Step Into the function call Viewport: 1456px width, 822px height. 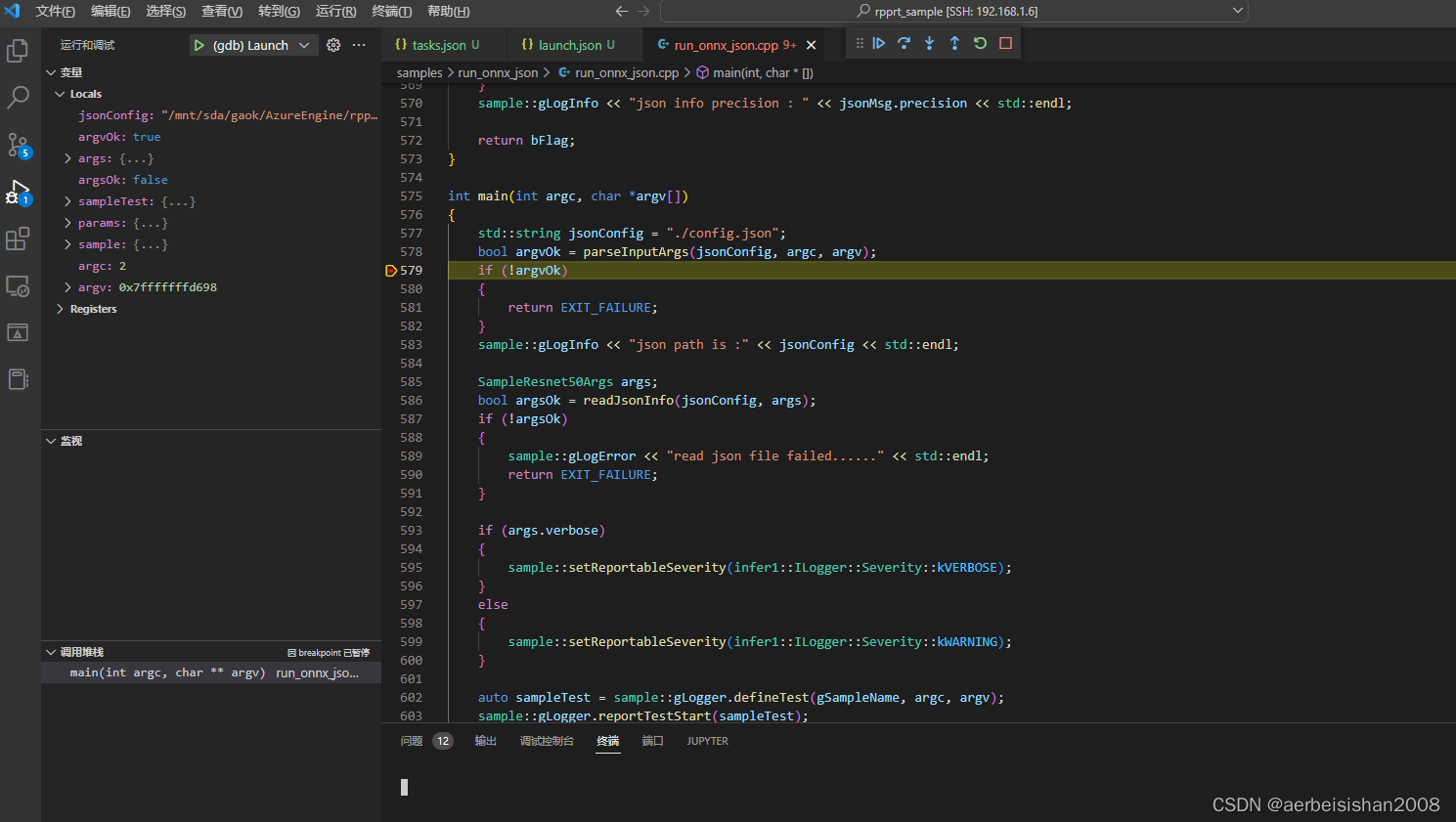(928, 43)
